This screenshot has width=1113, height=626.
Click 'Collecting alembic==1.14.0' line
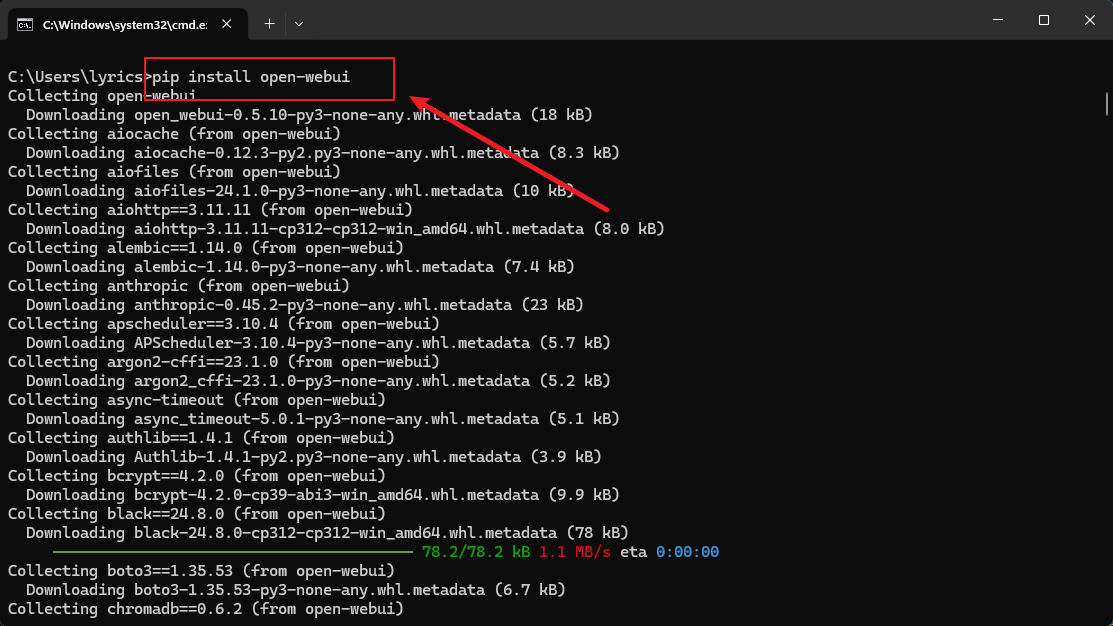tap(206, 248)
